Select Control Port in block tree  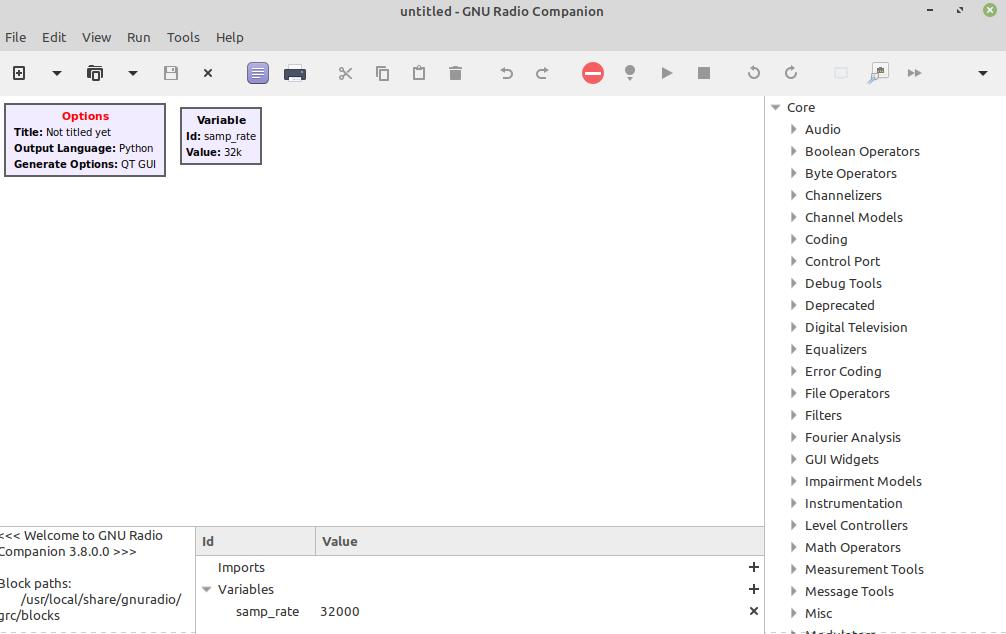(x=842, y=261)
